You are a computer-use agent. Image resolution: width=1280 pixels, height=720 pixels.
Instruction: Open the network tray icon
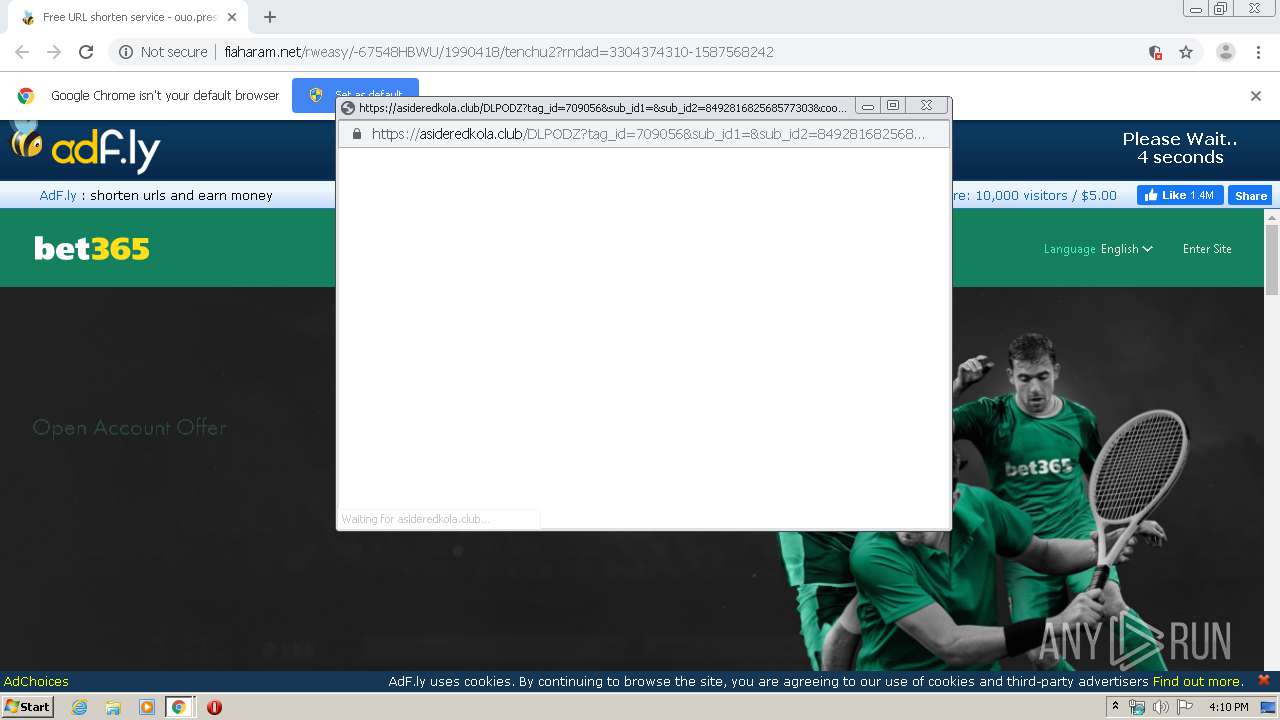1137,707
